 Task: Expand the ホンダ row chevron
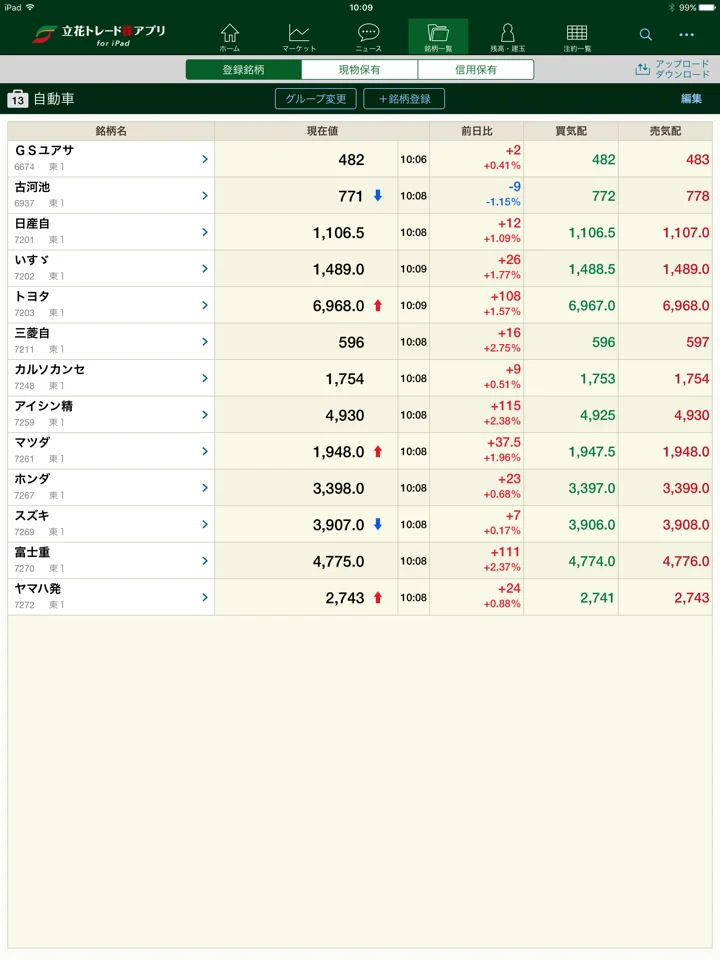coord(205,488)
